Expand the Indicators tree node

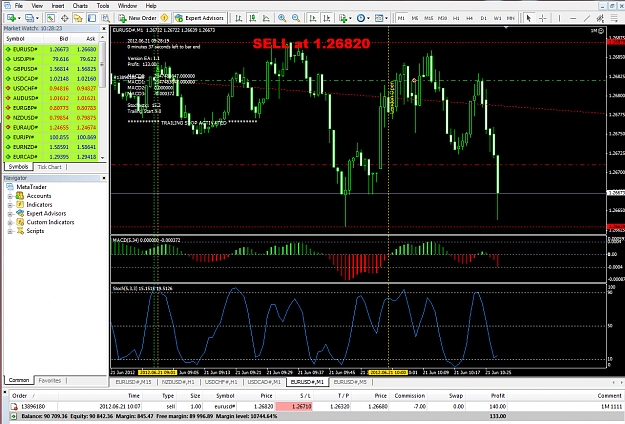10,204
